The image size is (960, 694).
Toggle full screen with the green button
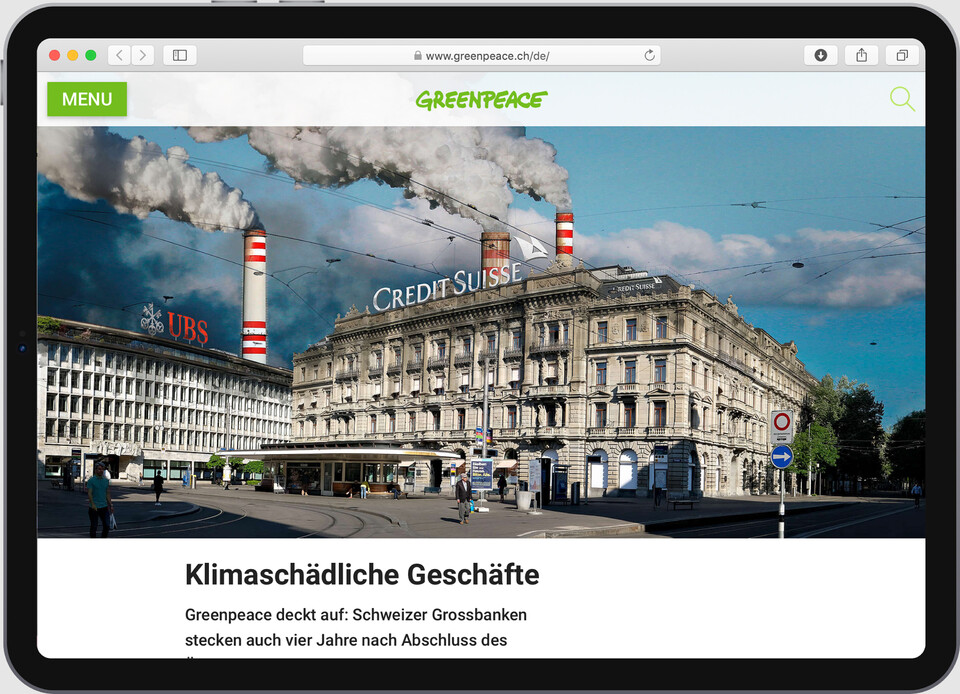[x=90, y=57]
